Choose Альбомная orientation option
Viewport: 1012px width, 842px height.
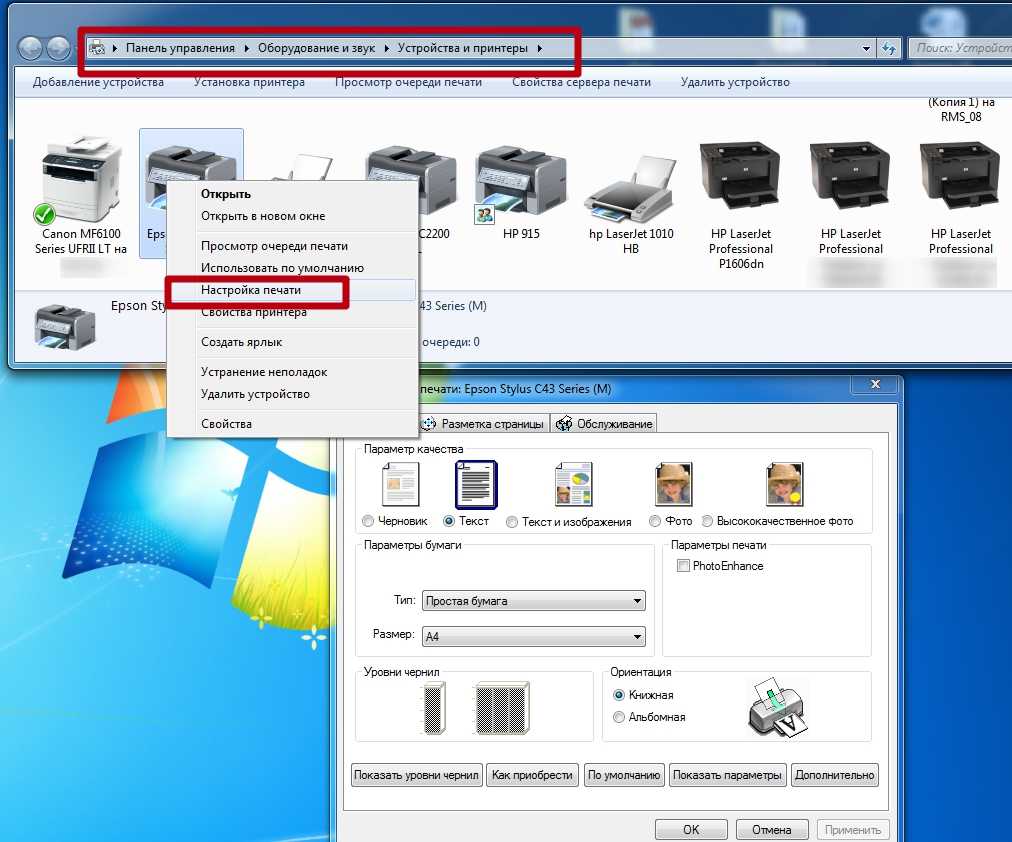click(x=620, y=717)
